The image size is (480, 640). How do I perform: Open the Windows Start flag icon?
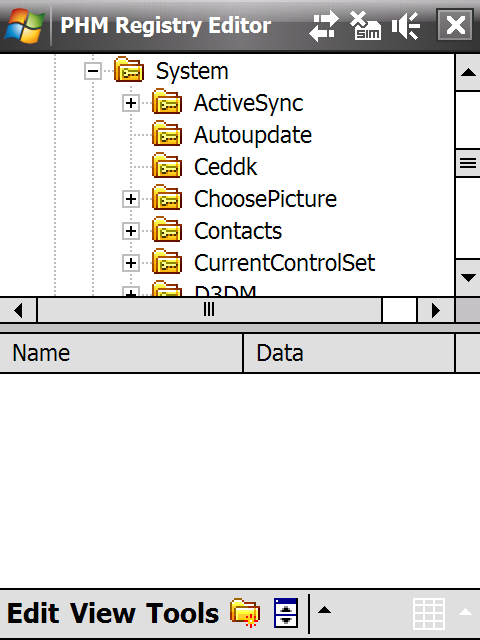[x=24, y=26]
